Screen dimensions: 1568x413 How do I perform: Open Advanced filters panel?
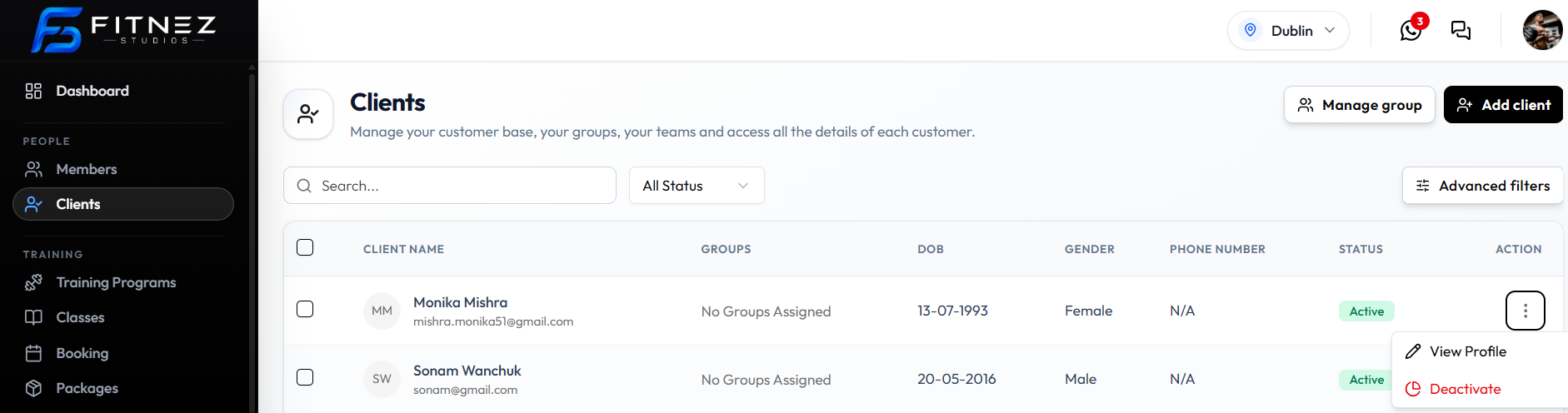click(1482, 186)
